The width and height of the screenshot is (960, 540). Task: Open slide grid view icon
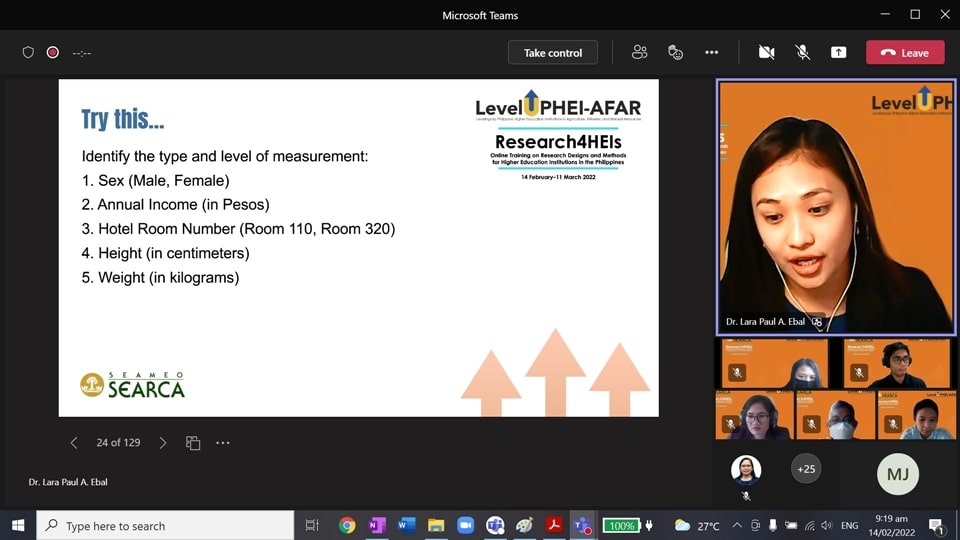[193, 443]
